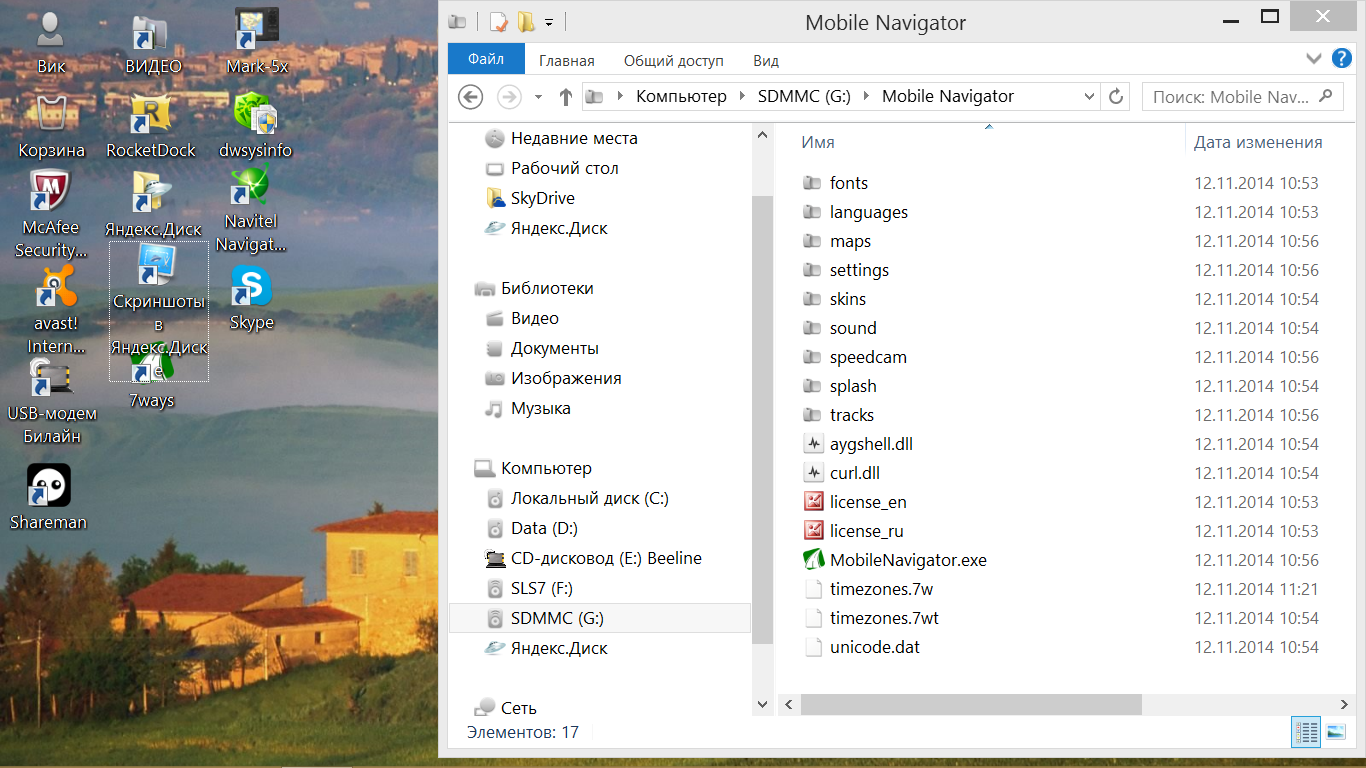Click the Help question mark icon
1366x768 pixels.
(x=1342, y=60)
